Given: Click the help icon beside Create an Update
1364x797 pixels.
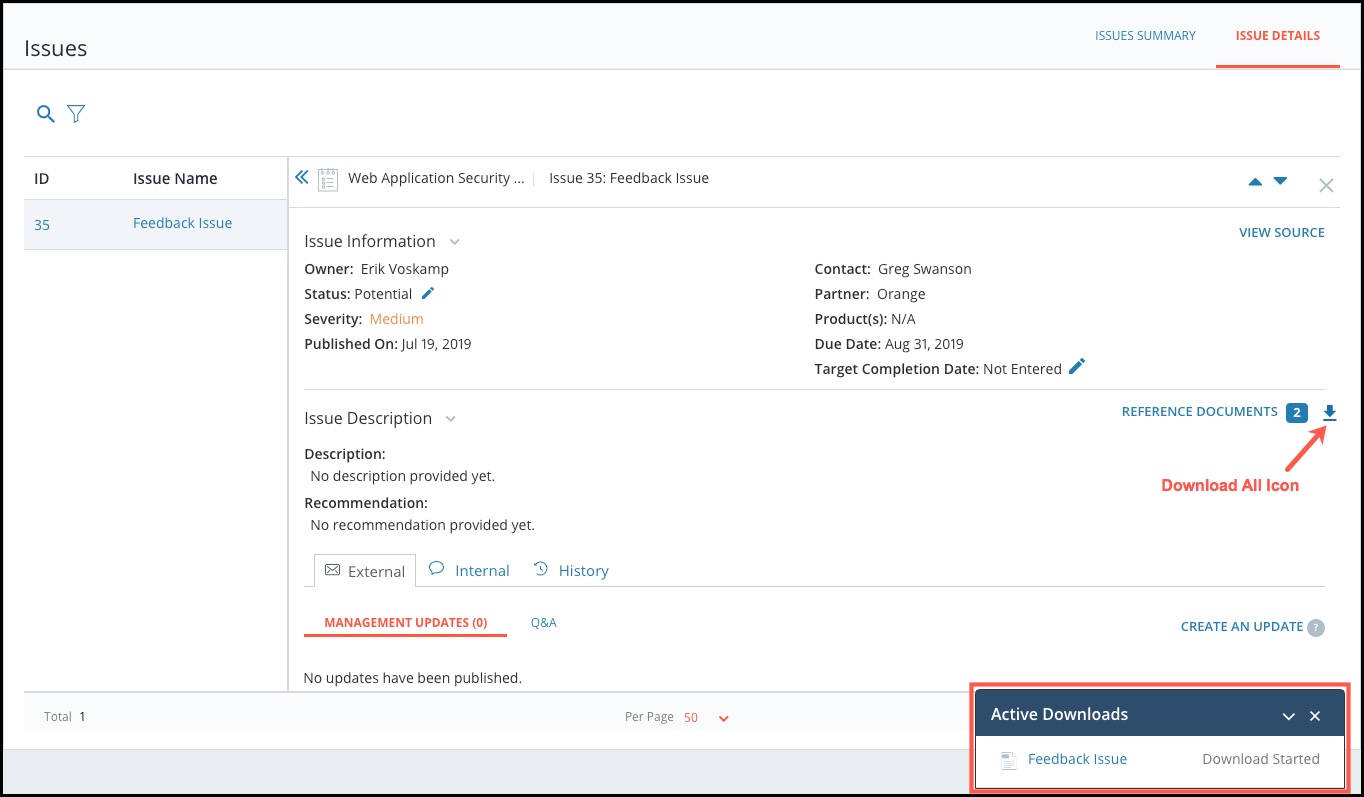Looking at the screenshot, I should (x=1316, y=628).
